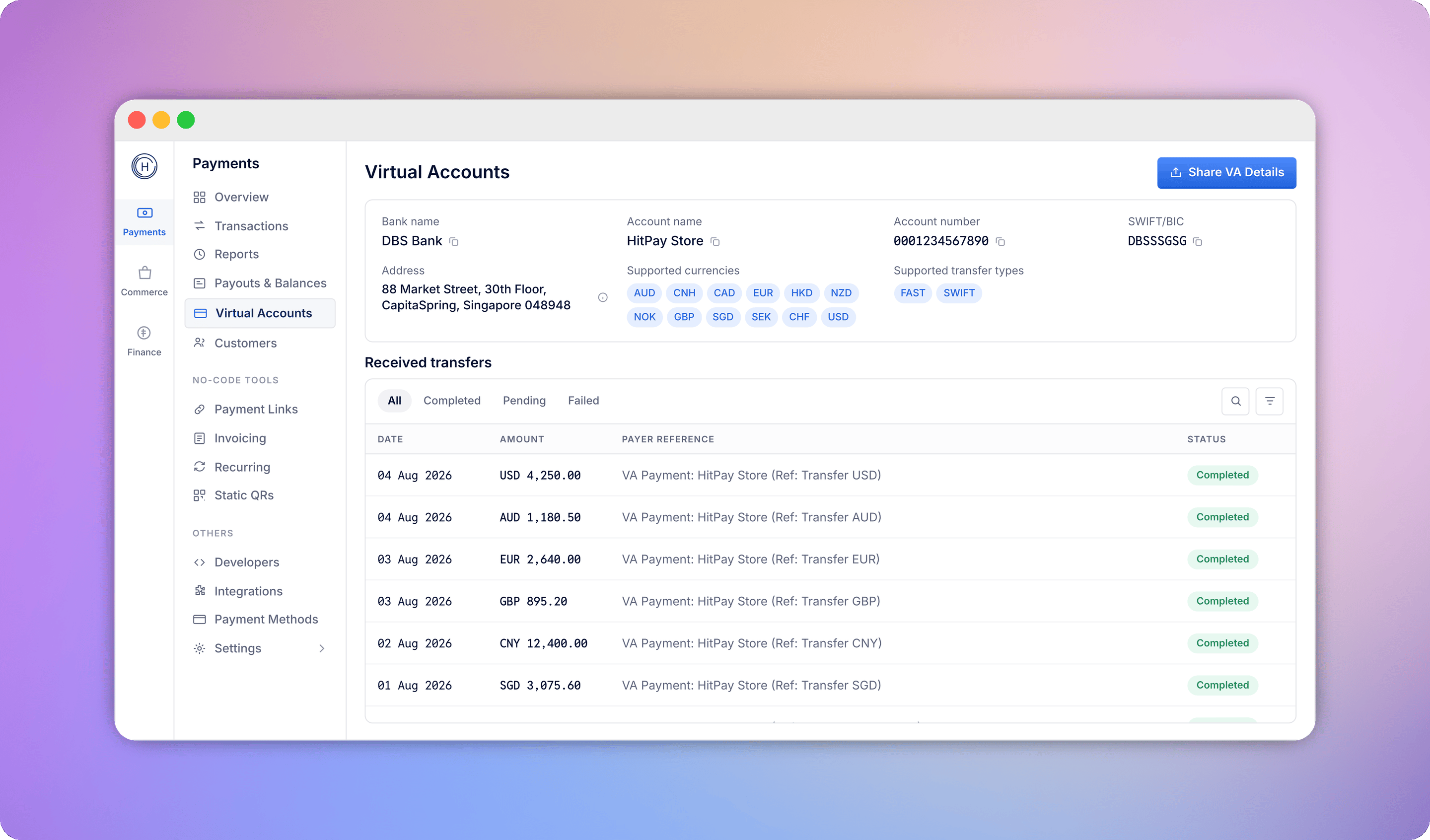Copy the SWIFT/BIC code DBSSSGSG
1430x840 pixels.
coord(1197,242)
